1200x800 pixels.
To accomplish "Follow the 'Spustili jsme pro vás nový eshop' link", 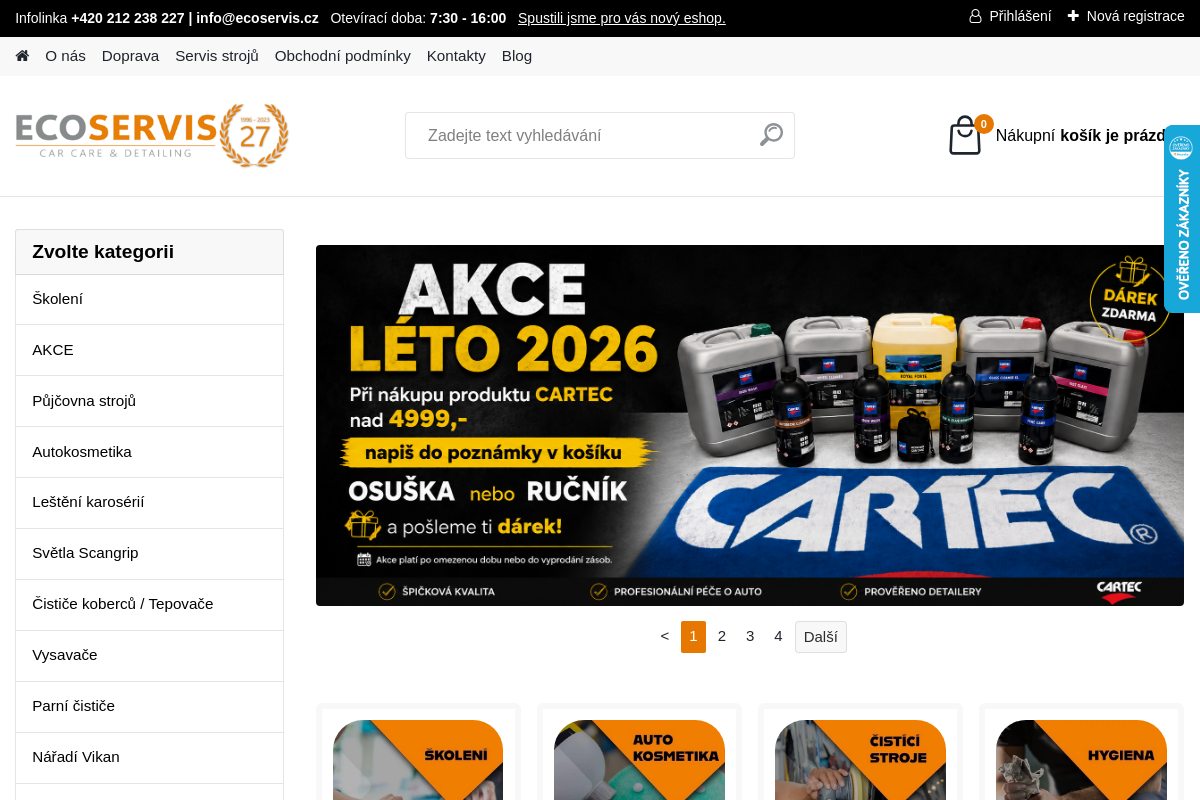I will pyautogui.click(x=622, y=18).
